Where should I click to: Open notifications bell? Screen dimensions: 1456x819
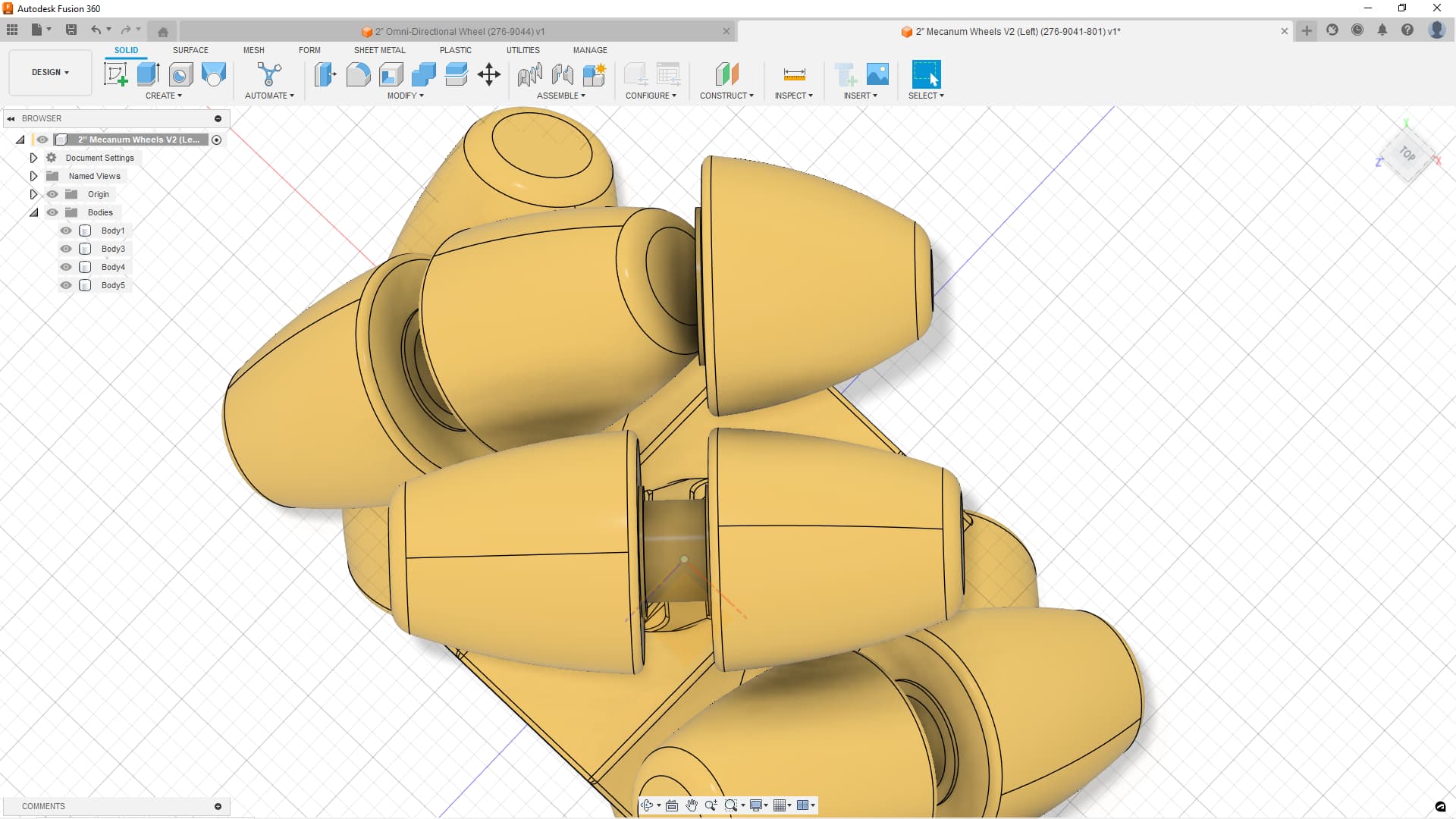pos(1382,30)
